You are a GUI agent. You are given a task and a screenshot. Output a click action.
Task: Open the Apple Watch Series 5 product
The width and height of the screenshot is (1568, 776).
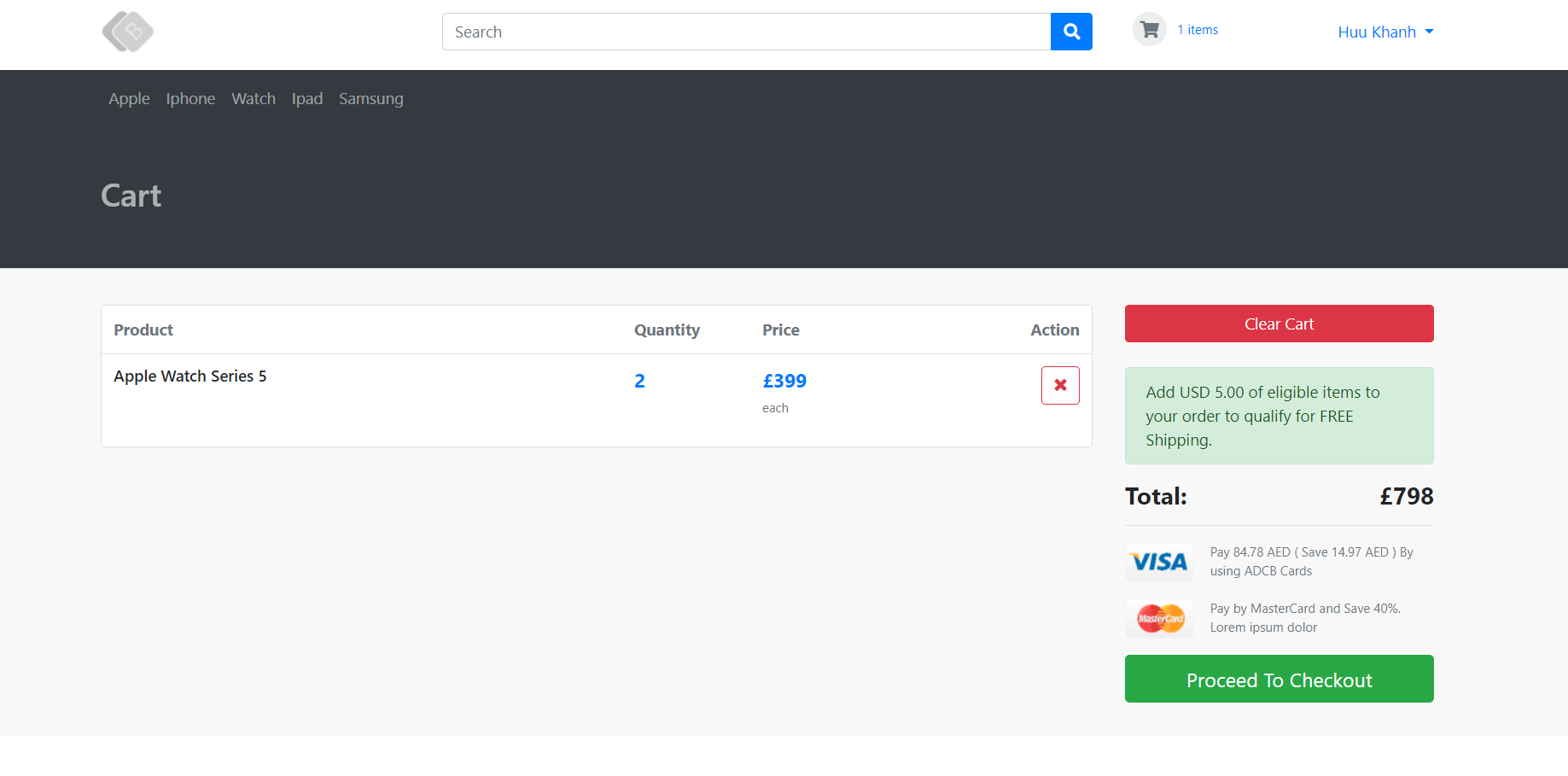[x=190, y=376]
